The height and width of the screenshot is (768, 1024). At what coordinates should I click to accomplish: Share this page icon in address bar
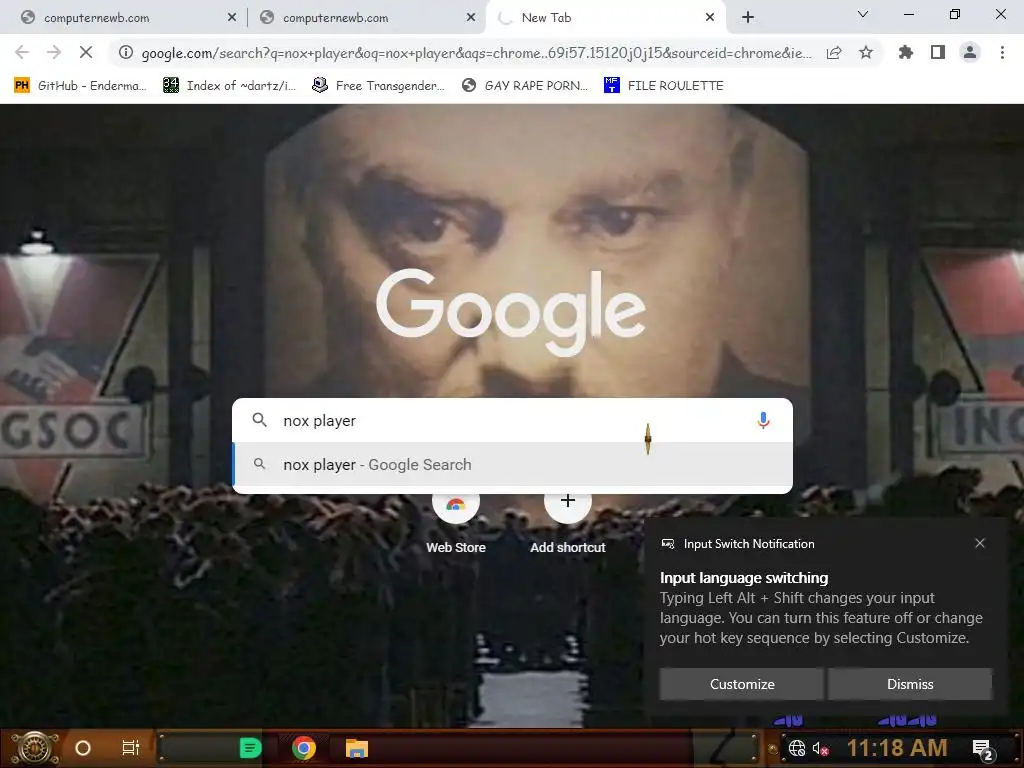coord(834,53)
